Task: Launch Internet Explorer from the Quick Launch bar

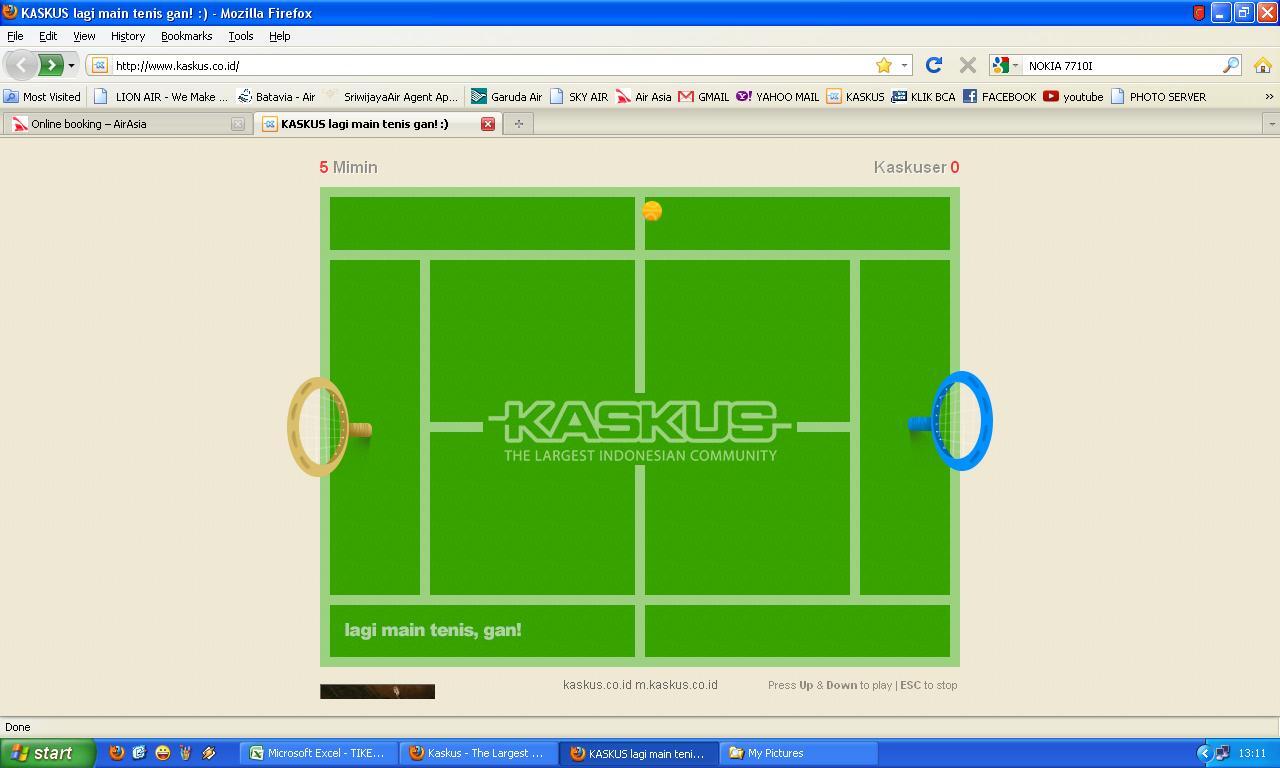Action: [x=139, y=753]
